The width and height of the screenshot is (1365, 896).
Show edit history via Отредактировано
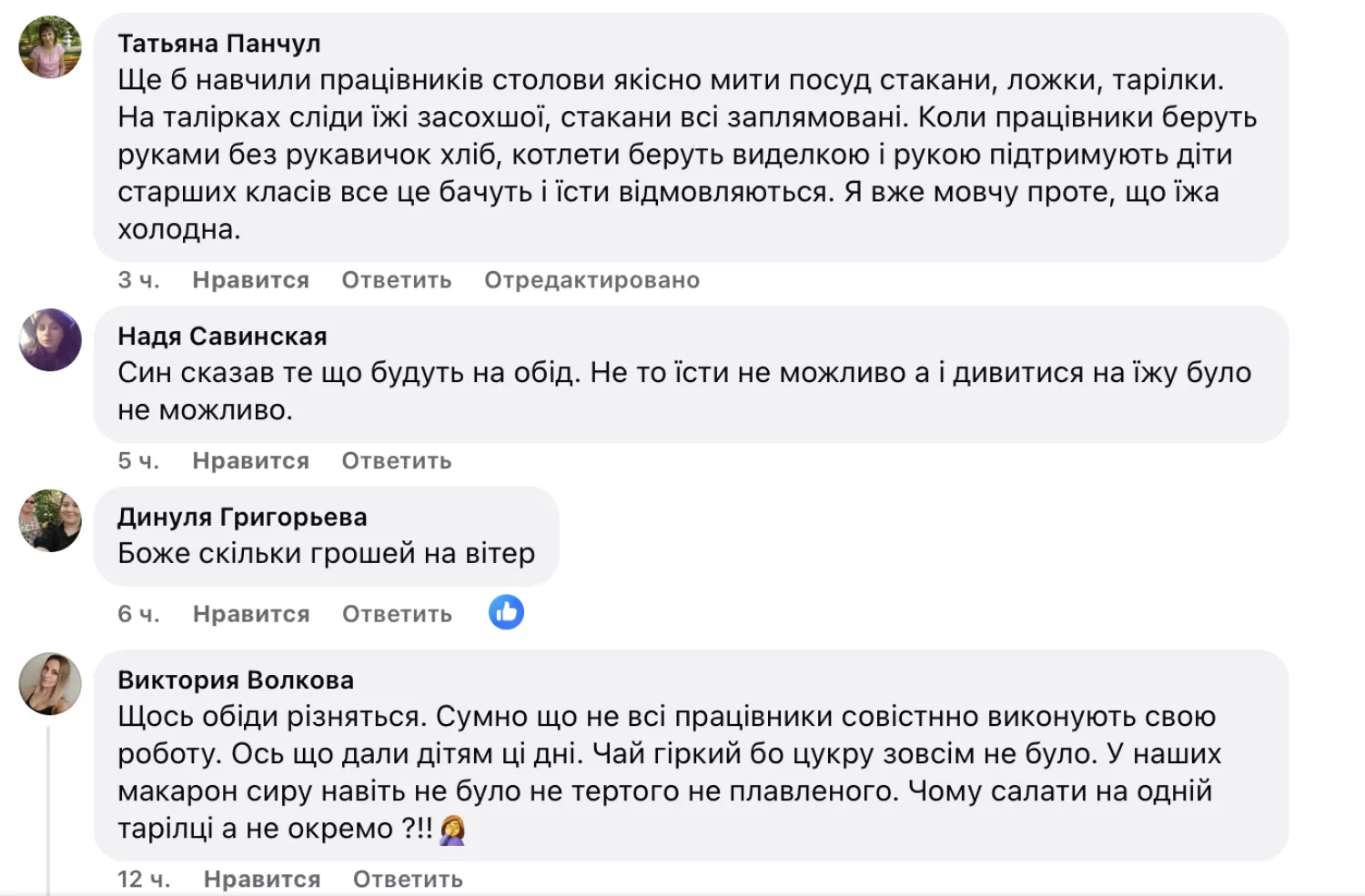(591, 280)
